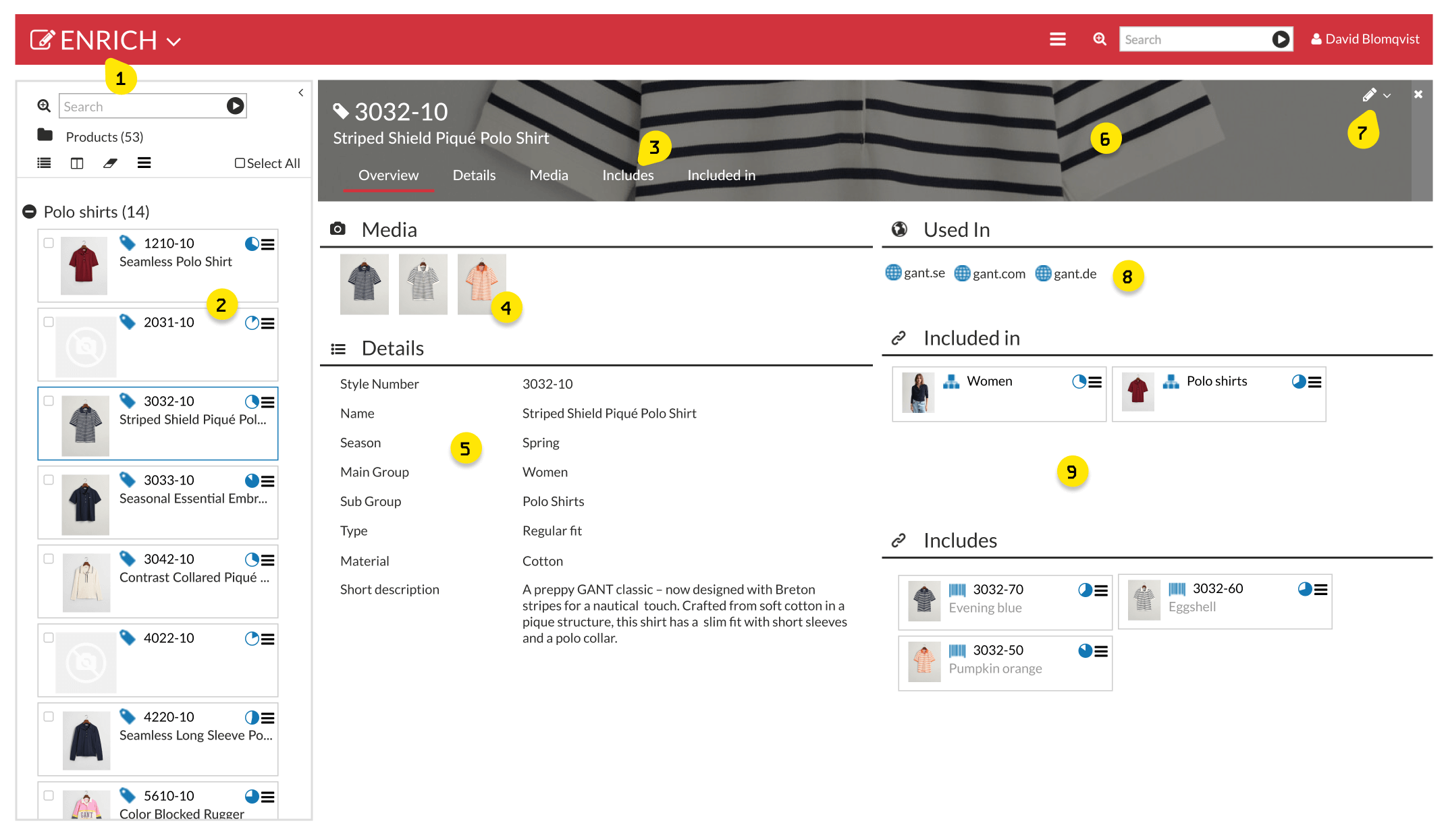Click the zoom search icon in the red header
Screen dimensions: 1446x840
click(x=1100, y=40)
